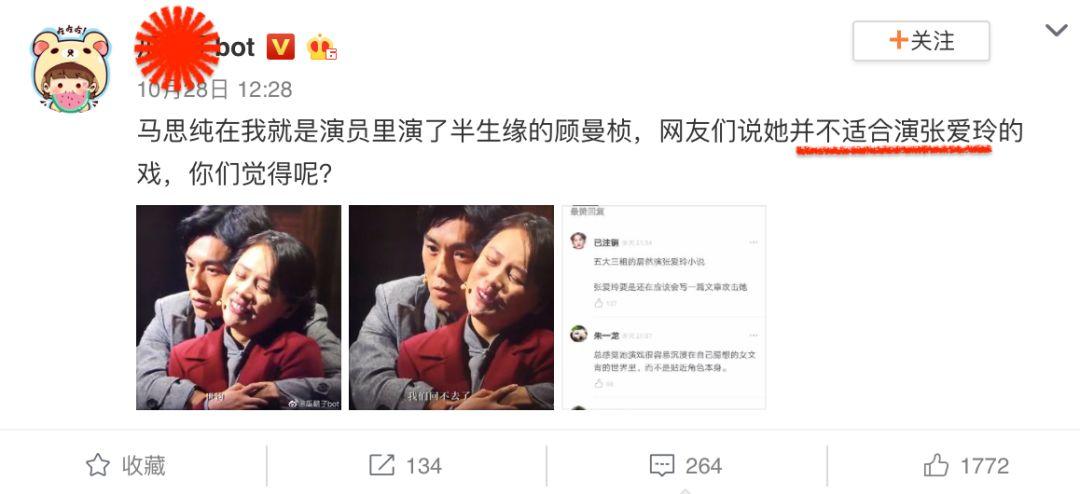Expand the 264 comments section
This screenshot has width=1080, height=494.
tap(686, 466)
